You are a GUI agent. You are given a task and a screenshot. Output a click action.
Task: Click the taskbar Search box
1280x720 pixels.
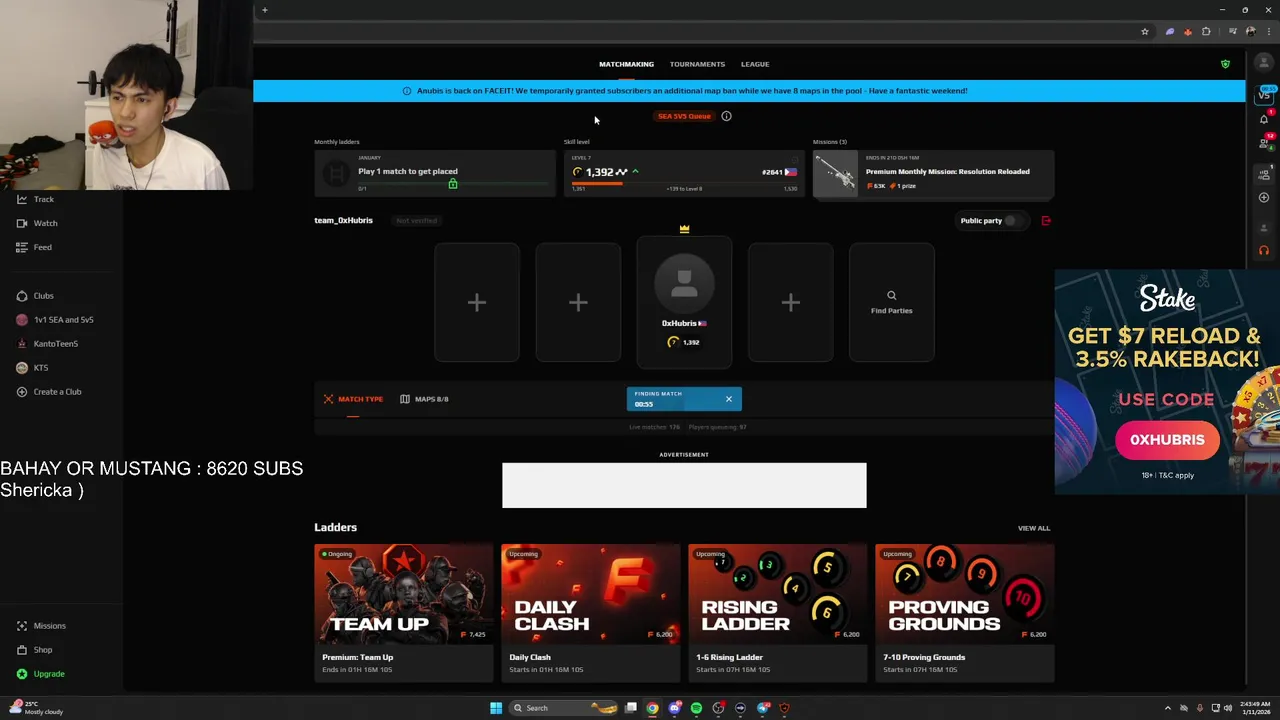[x=563, y=708]
